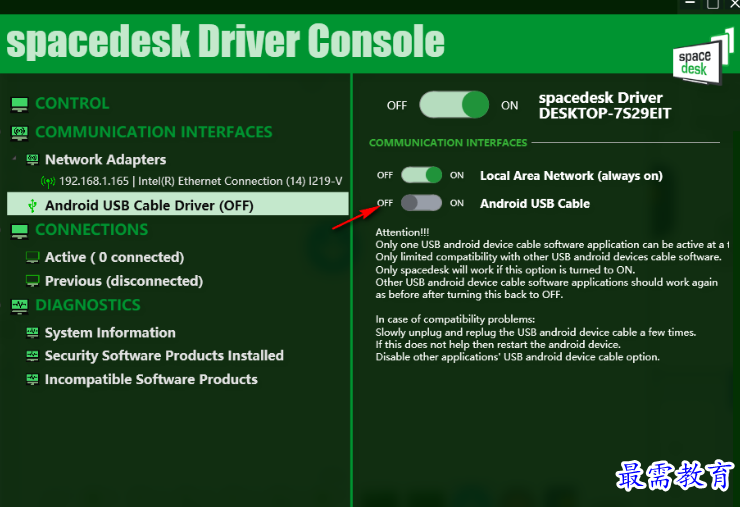Viewport: 740px width, 507px height.
Task: Click the Previous (disconnected) monitor icon
Action: [32, 281]
